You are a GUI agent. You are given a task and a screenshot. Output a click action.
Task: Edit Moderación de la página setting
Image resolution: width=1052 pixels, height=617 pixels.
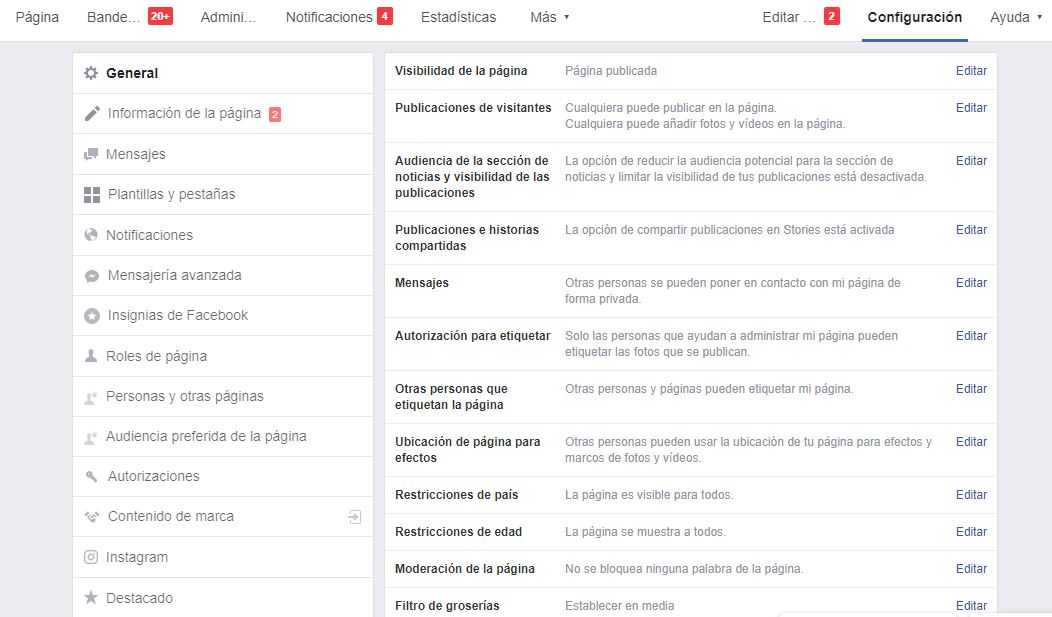[971, 568]
